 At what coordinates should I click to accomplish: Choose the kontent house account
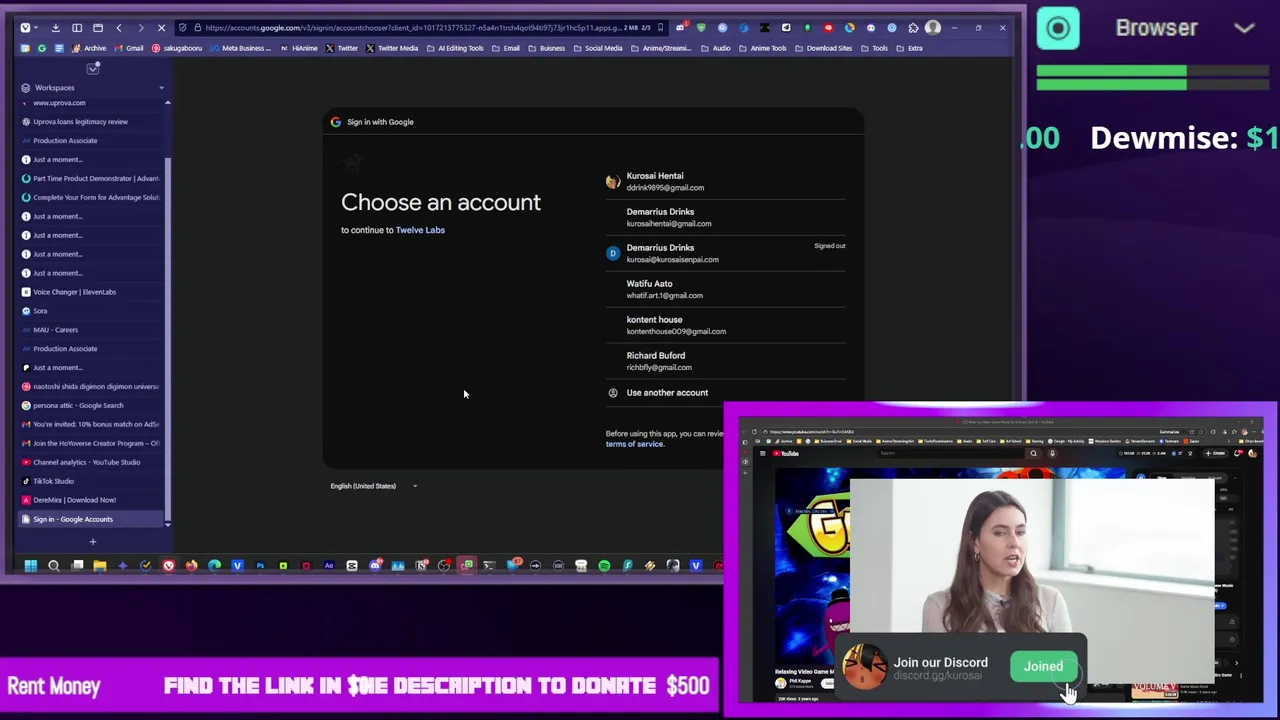tap(725, 326)
